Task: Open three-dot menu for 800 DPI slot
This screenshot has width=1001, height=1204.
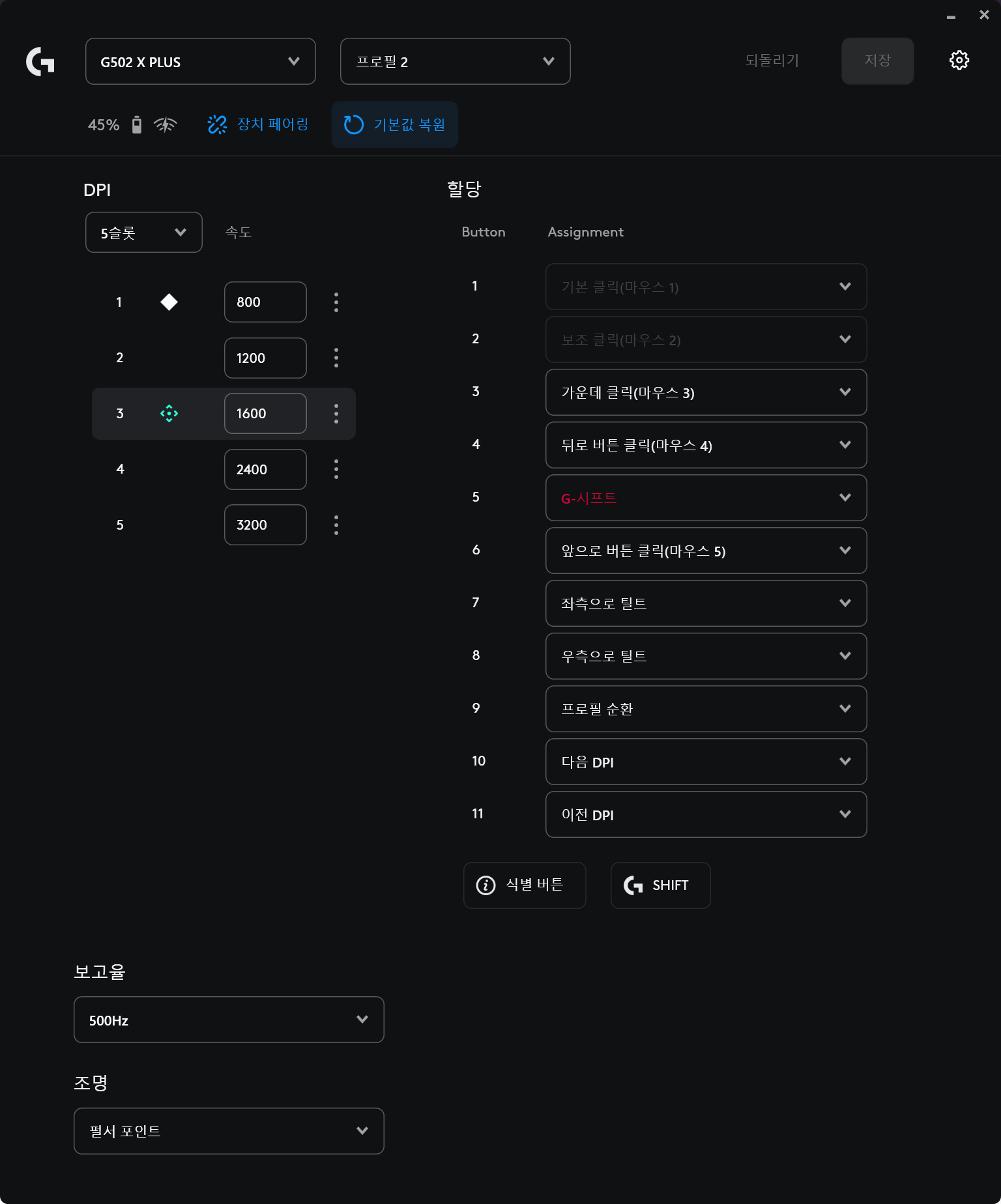Action: click(336, 302)
